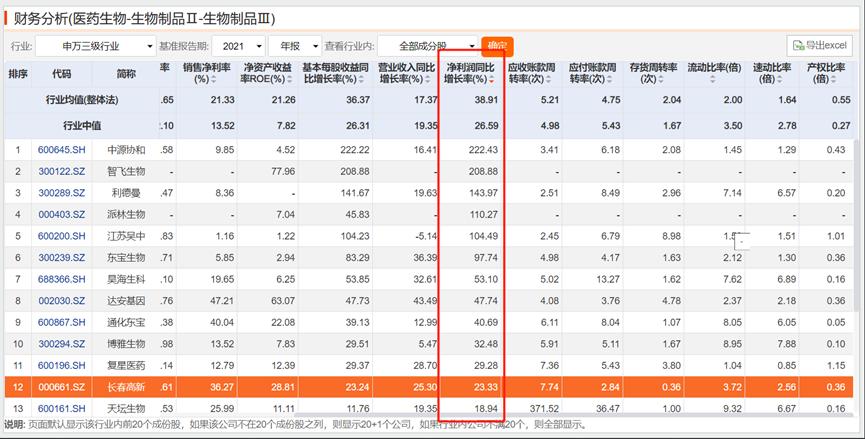The width and height of the screenshot is (865, 439).
Task: Open the 申万三级行业 industry dropdown
Action: 96,46
